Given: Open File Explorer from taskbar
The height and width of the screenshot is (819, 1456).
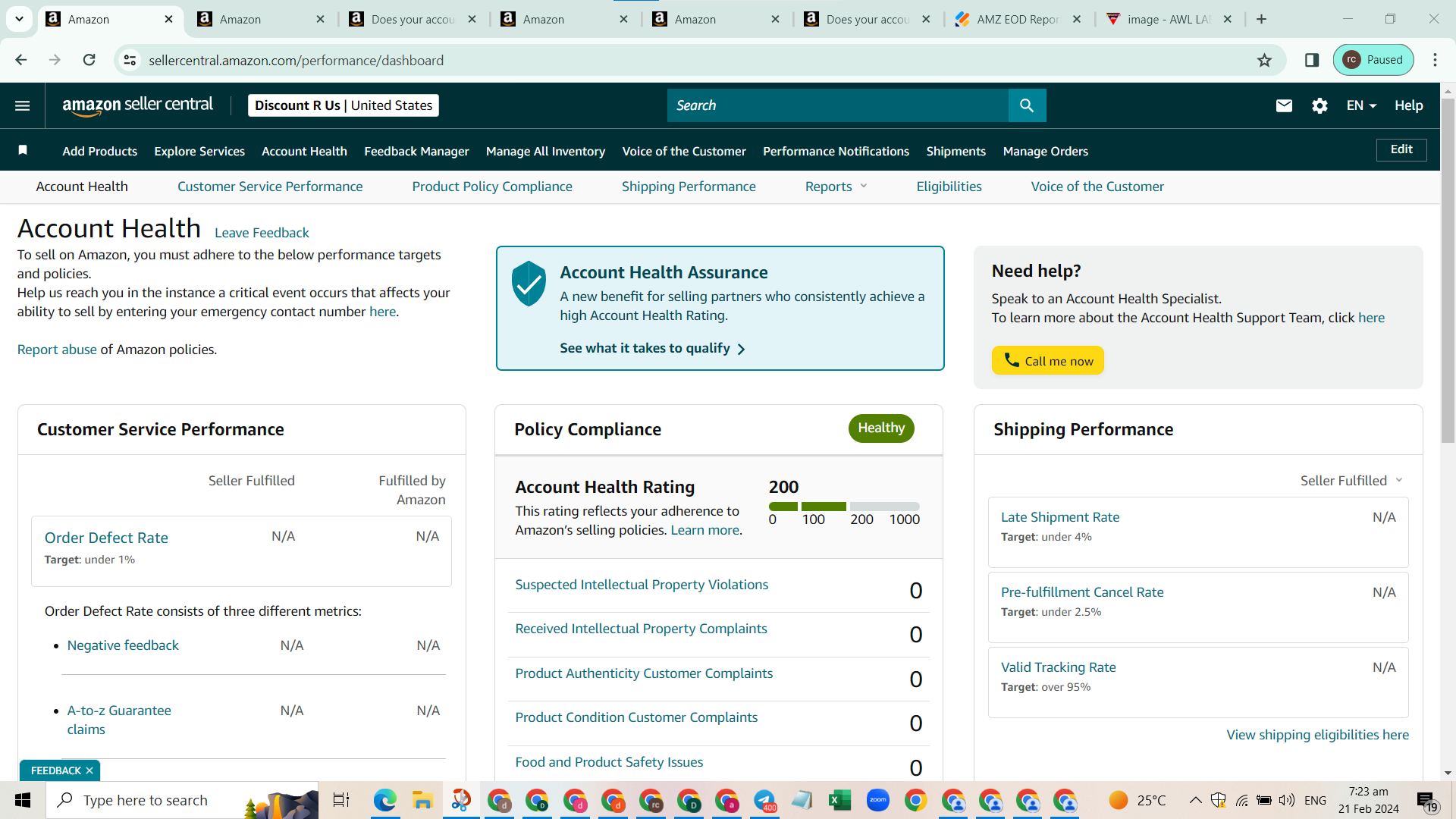Looking at the screenshot, I should pyautogui.click(x=422, y=800).
